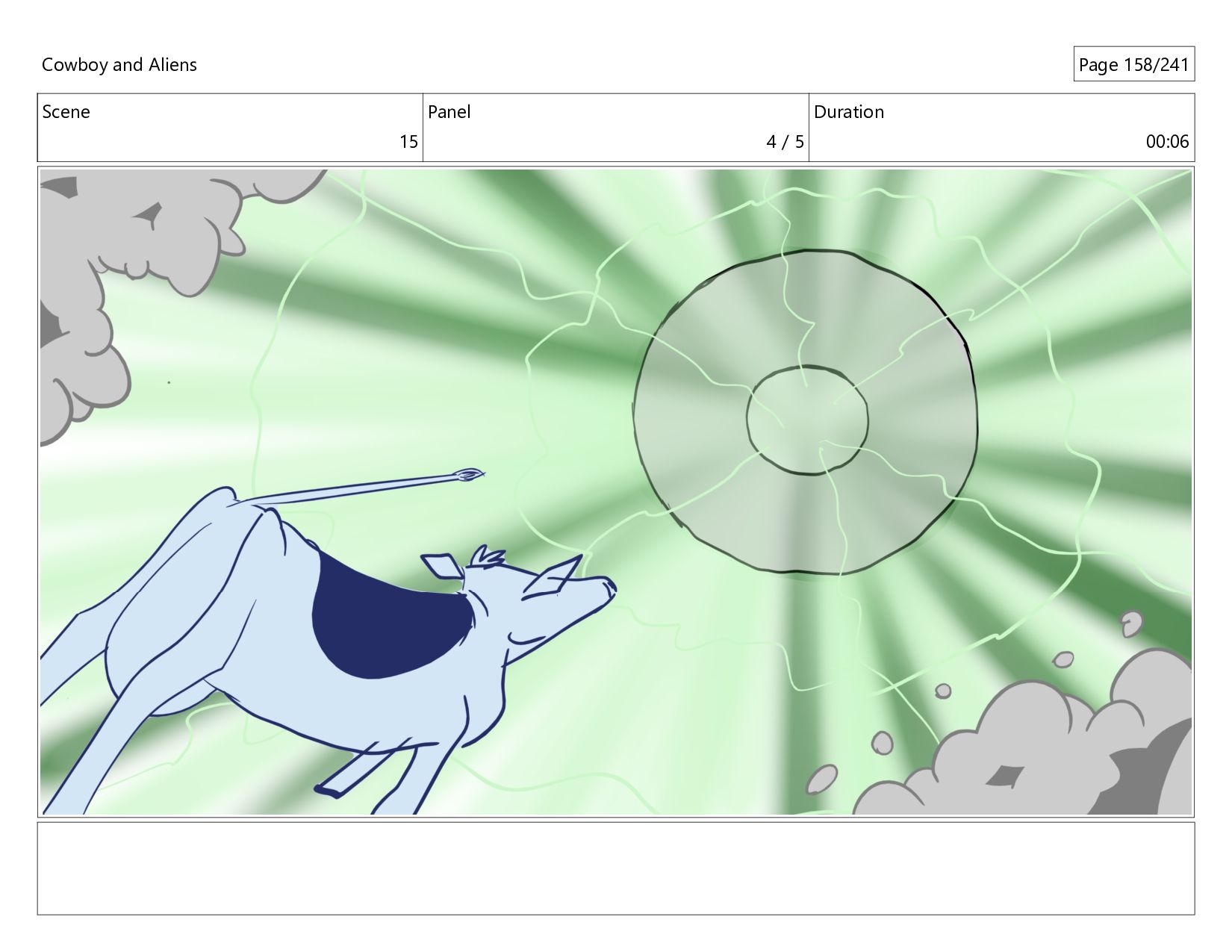Screen dimensions: 1232x952
Task: Click the duration value '00:06'
Action: [x=1167, y=142]
